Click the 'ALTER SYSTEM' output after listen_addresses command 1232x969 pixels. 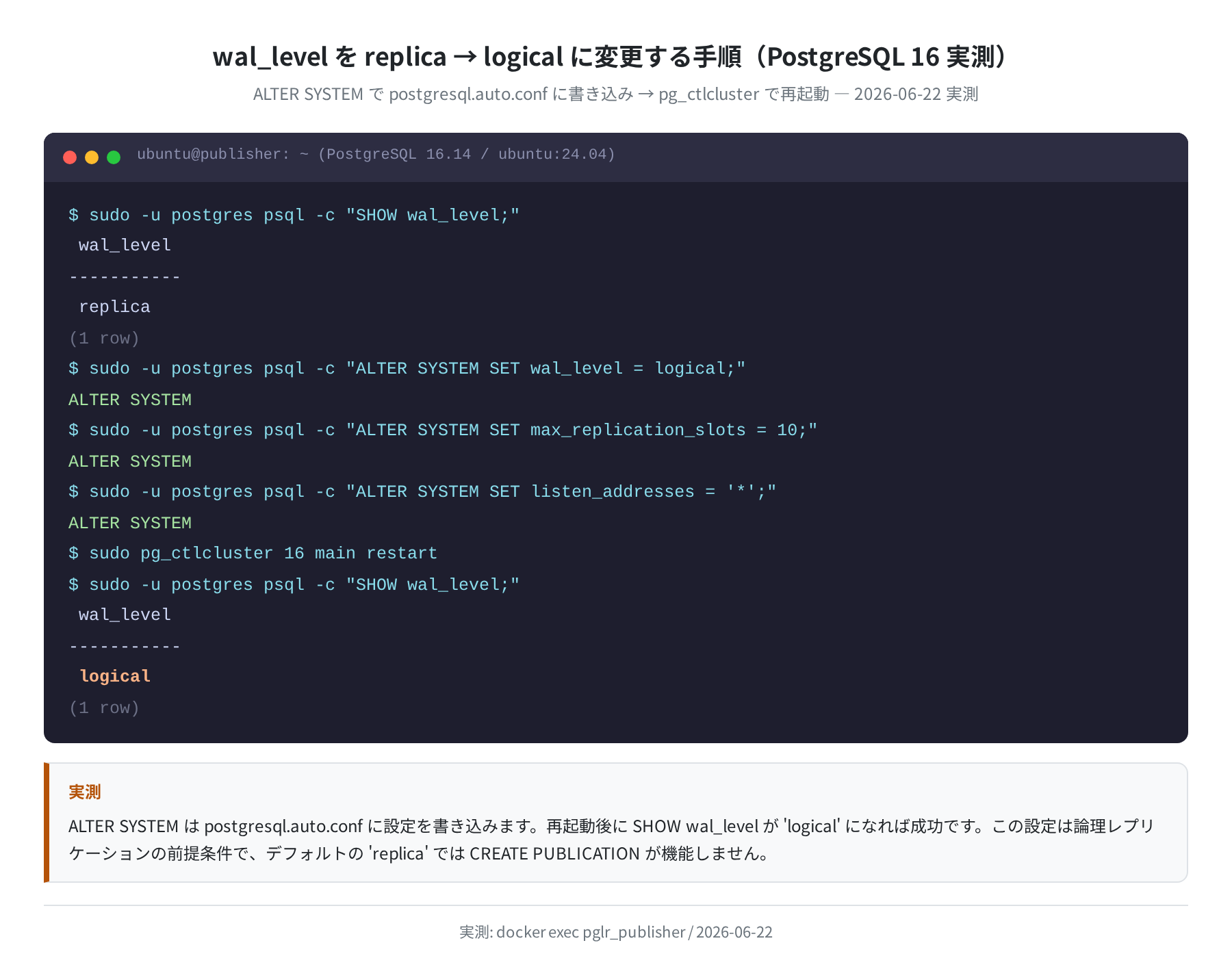point(130,523)
